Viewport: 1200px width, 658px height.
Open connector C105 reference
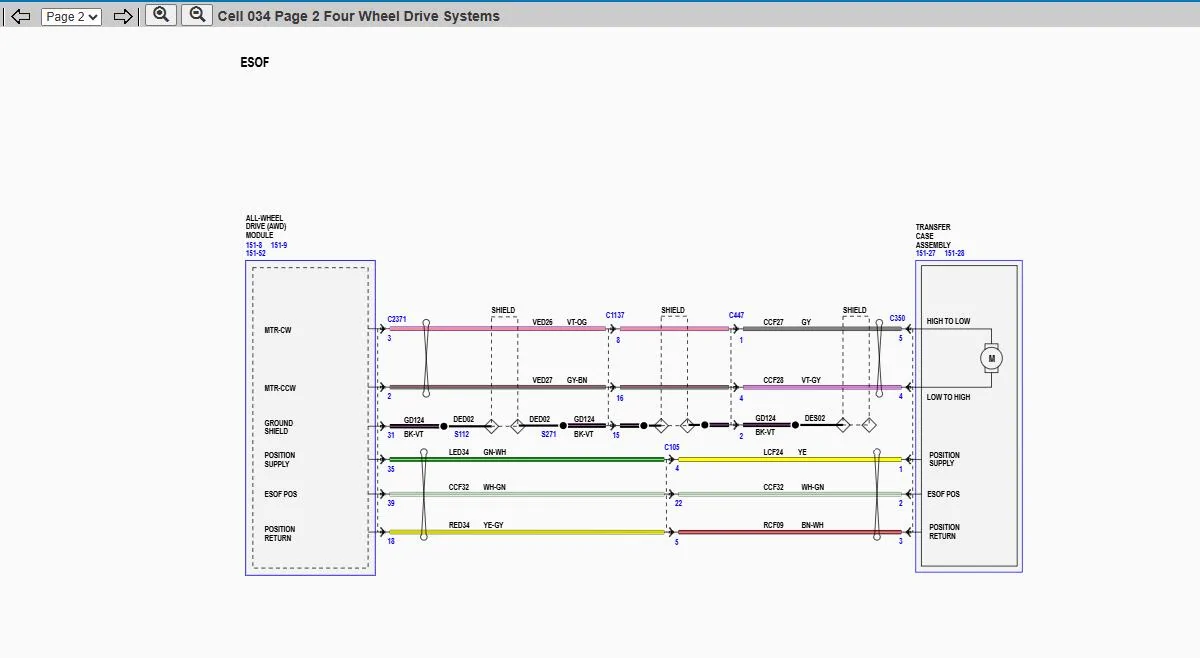[x=672, y=448]
